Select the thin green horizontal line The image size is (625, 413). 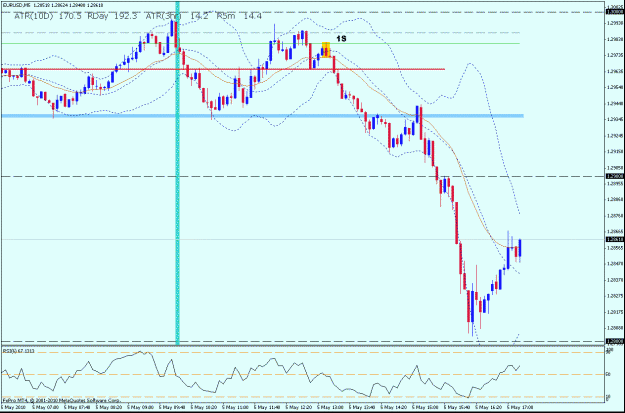pos(261,43)
